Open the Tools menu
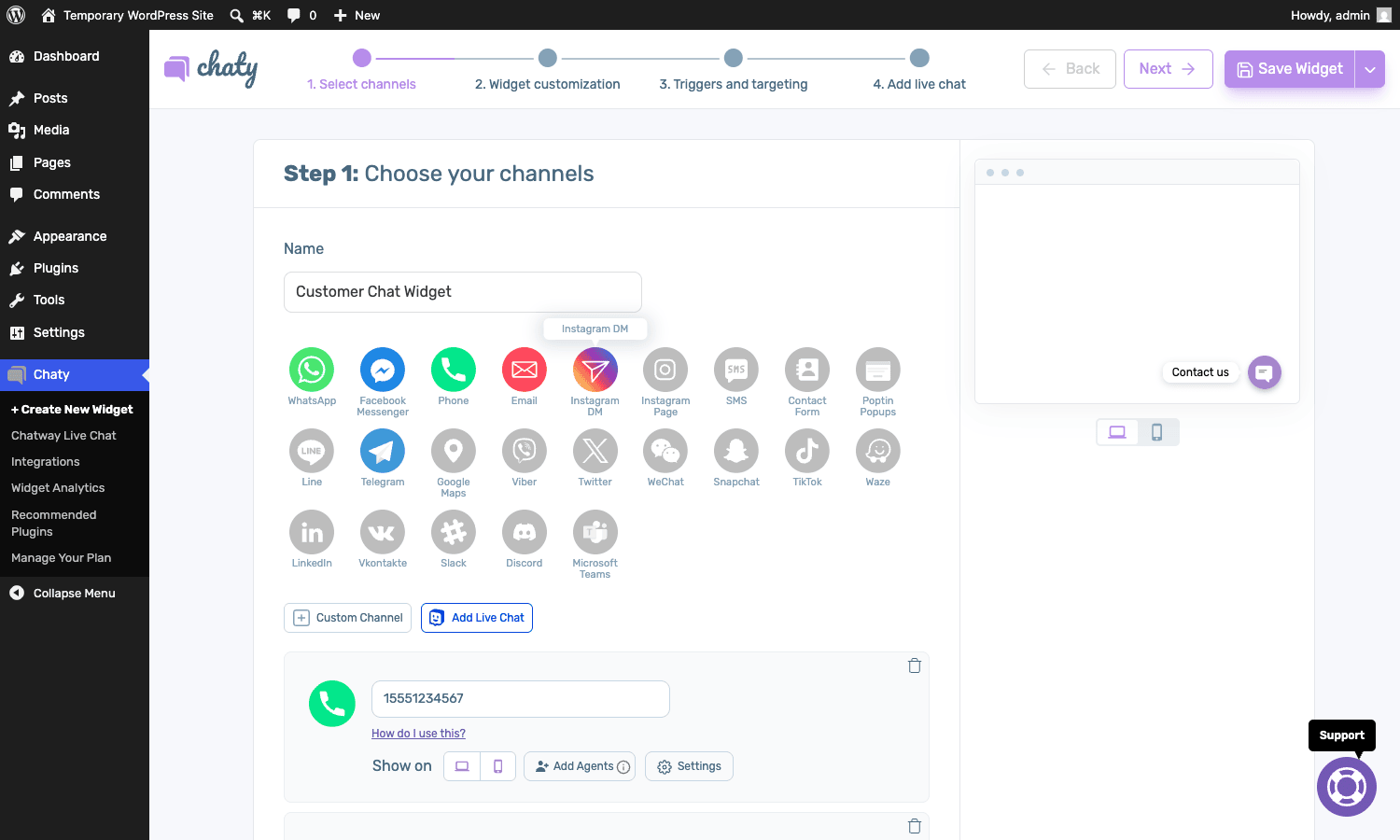The image size is (1400, 840). pos(75,300)
